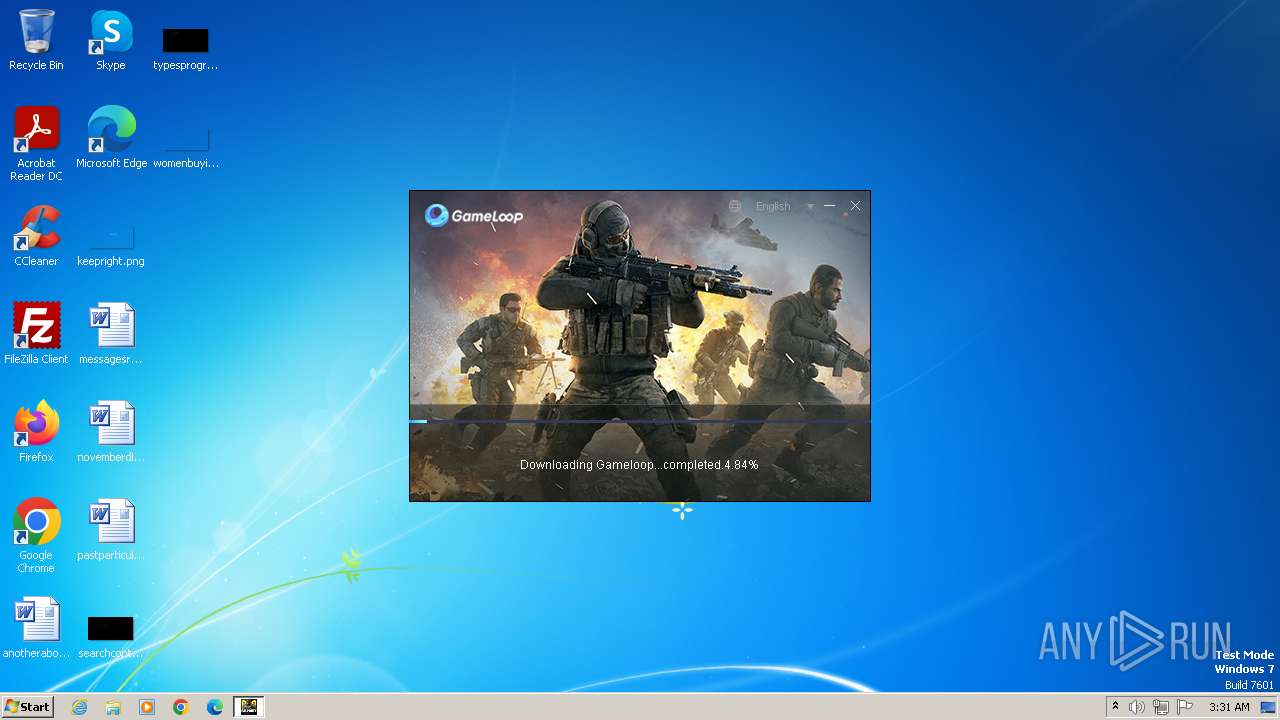Viewport: 1280px width, 720px height.
Task: Click the GameLoop installer taskbar button
Action: [x=249, y=707]
